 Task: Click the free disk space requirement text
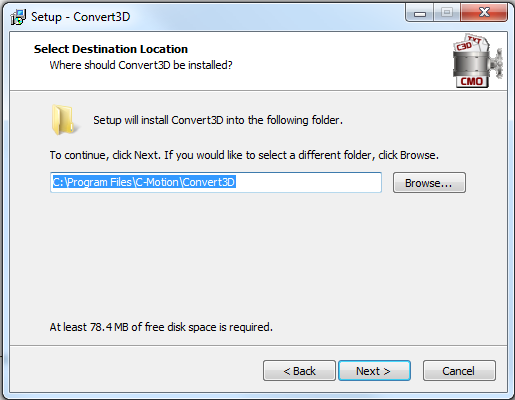pyautogui.click(x=161, y=327)
